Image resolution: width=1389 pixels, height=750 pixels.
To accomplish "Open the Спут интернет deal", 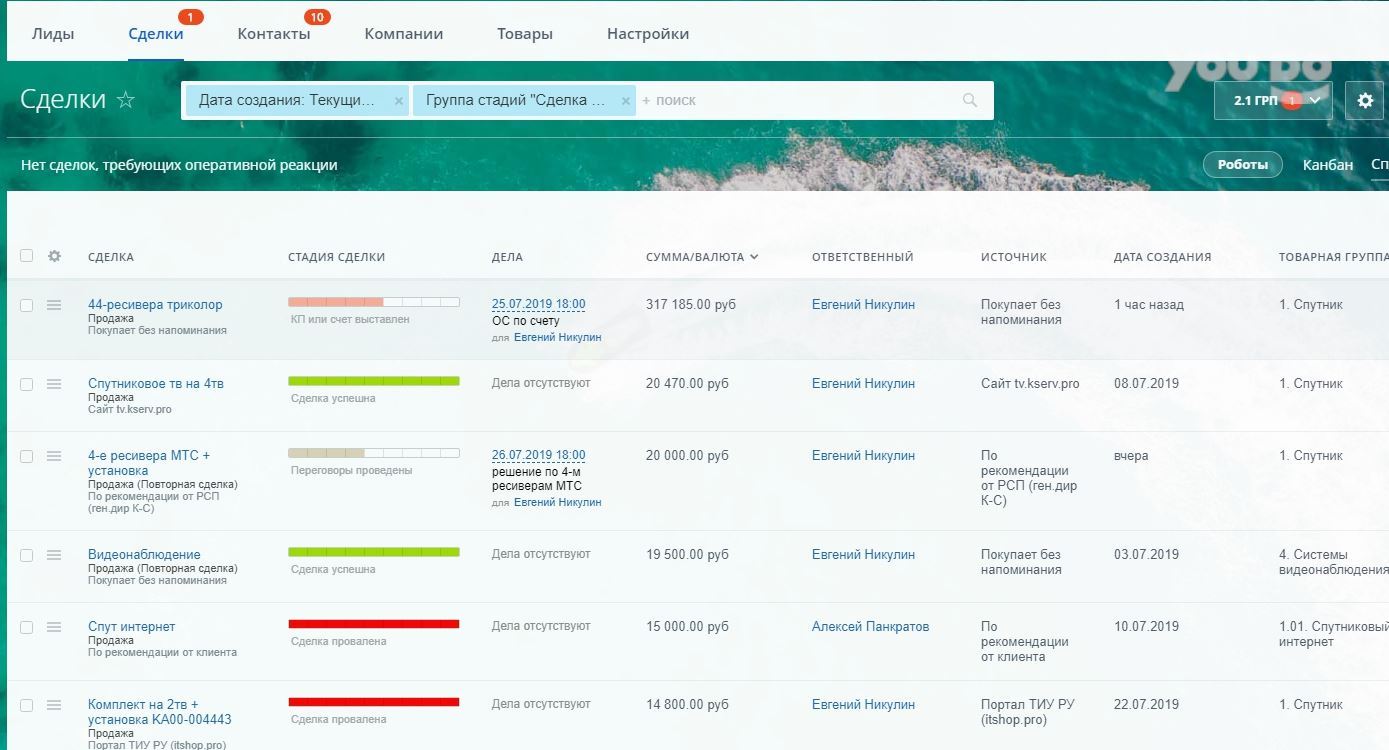I will 131,627.
